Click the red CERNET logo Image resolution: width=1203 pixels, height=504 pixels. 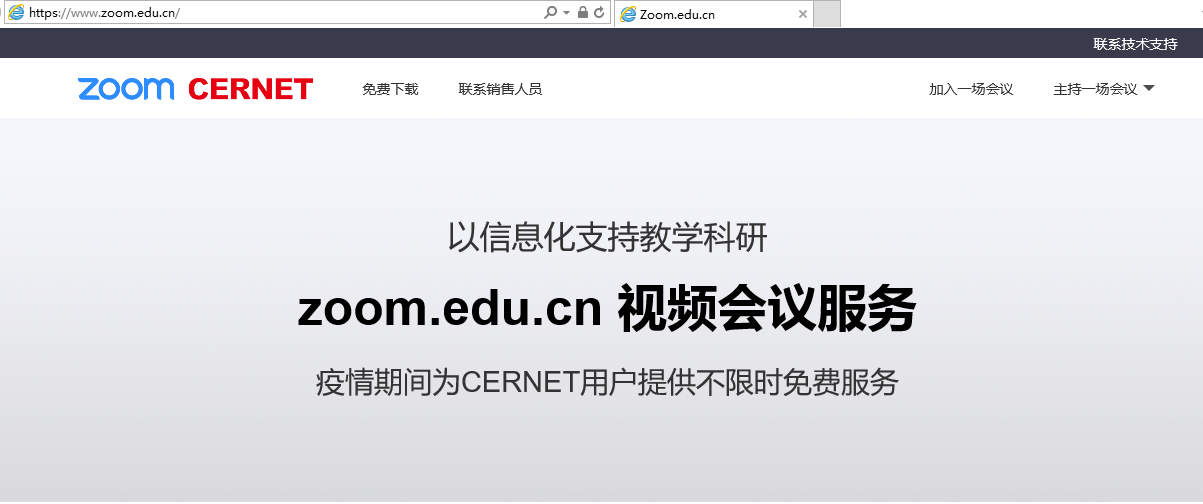point(250,89)
